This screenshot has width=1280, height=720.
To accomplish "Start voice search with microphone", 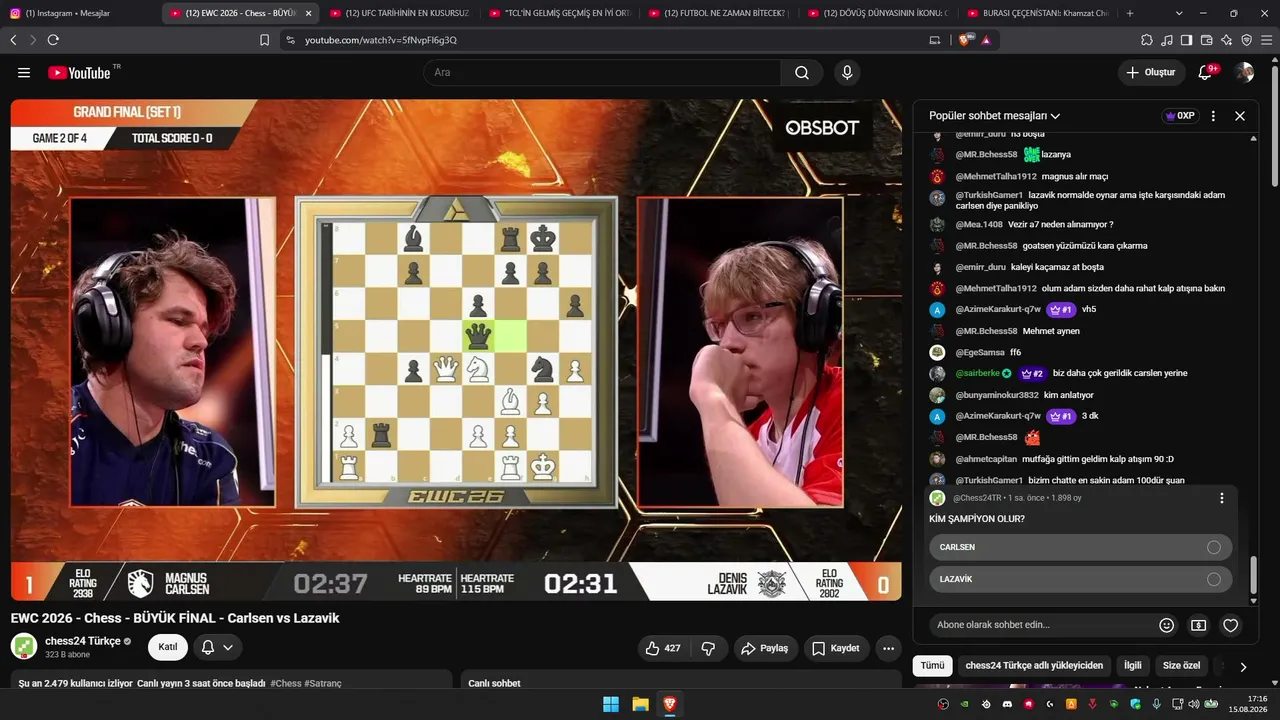I will pyautogui.click(x=847, y=73).
